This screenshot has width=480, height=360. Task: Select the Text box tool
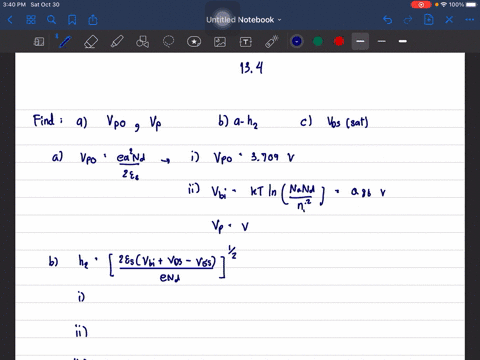coord(246,42)
